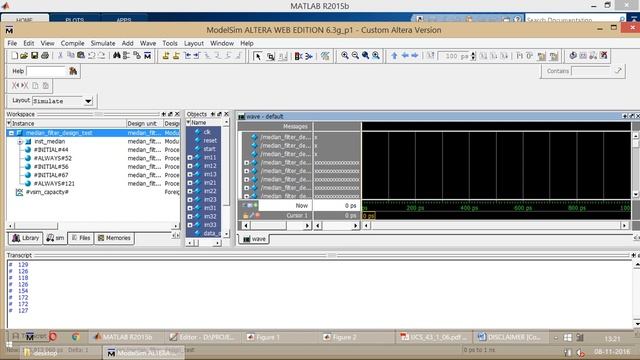Click the Contains filter input field
The width and height of the screenshot is (640, 360).
click(592, 71)
